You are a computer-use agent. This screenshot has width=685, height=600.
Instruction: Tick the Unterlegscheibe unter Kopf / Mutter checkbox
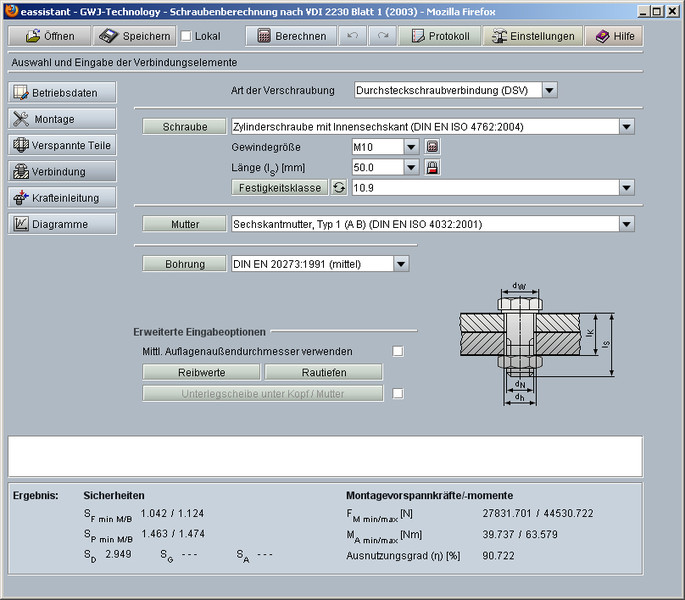[398, 393]
